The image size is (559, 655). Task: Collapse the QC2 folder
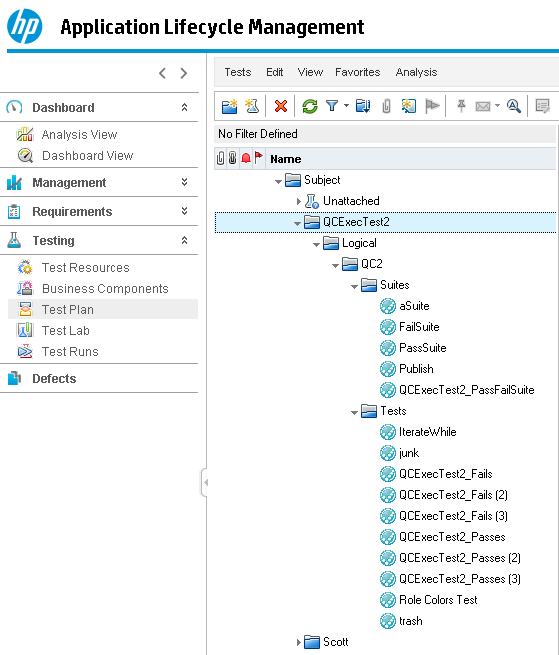335,265
